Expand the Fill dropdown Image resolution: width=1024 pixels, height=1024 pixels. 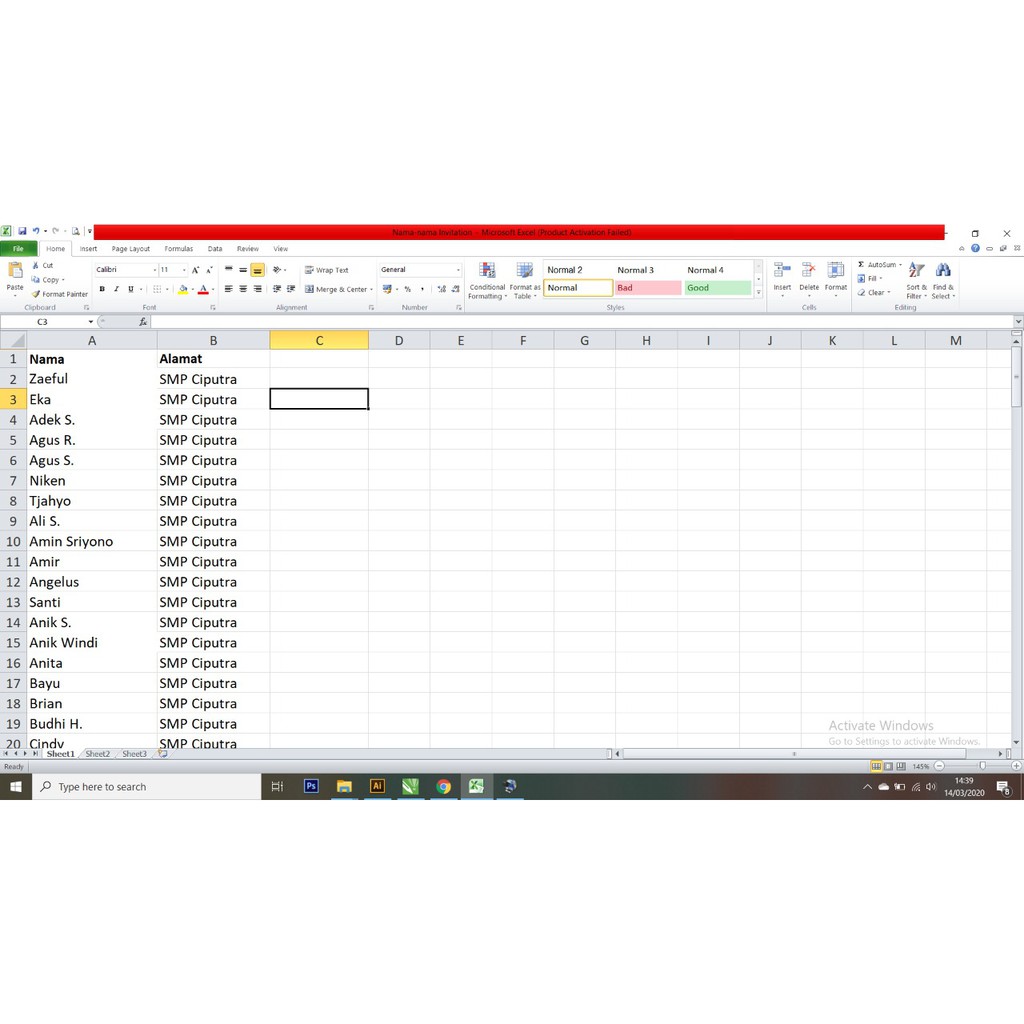click(x=881, y=278)
